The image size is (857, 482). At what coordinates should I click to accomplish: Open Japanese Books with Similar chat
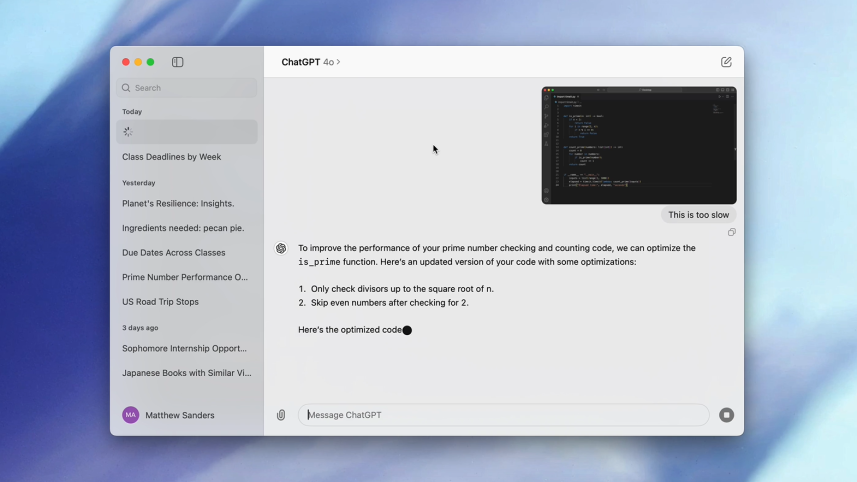tap(186, 373)
